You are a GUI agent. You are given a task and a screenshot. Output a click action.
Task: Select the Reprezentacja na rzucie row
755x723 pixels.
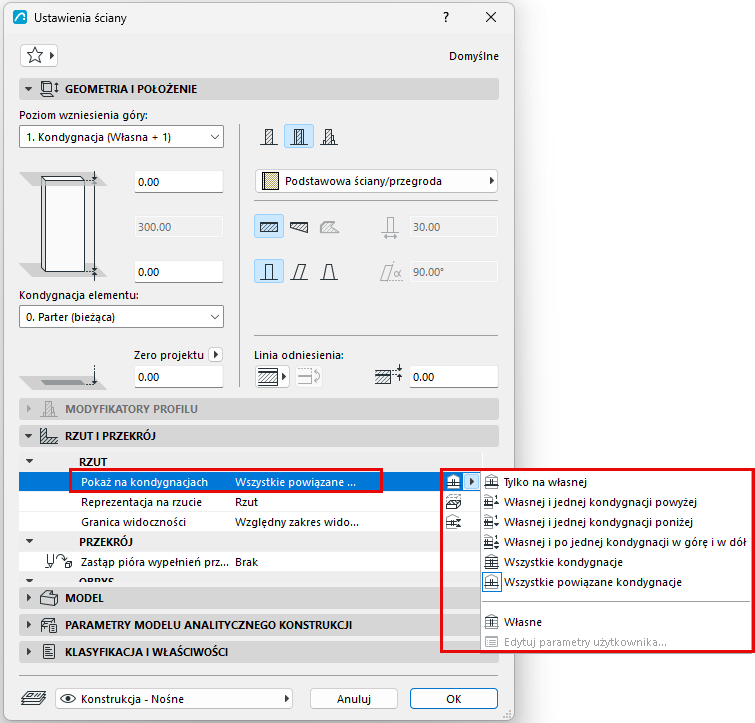250,502
